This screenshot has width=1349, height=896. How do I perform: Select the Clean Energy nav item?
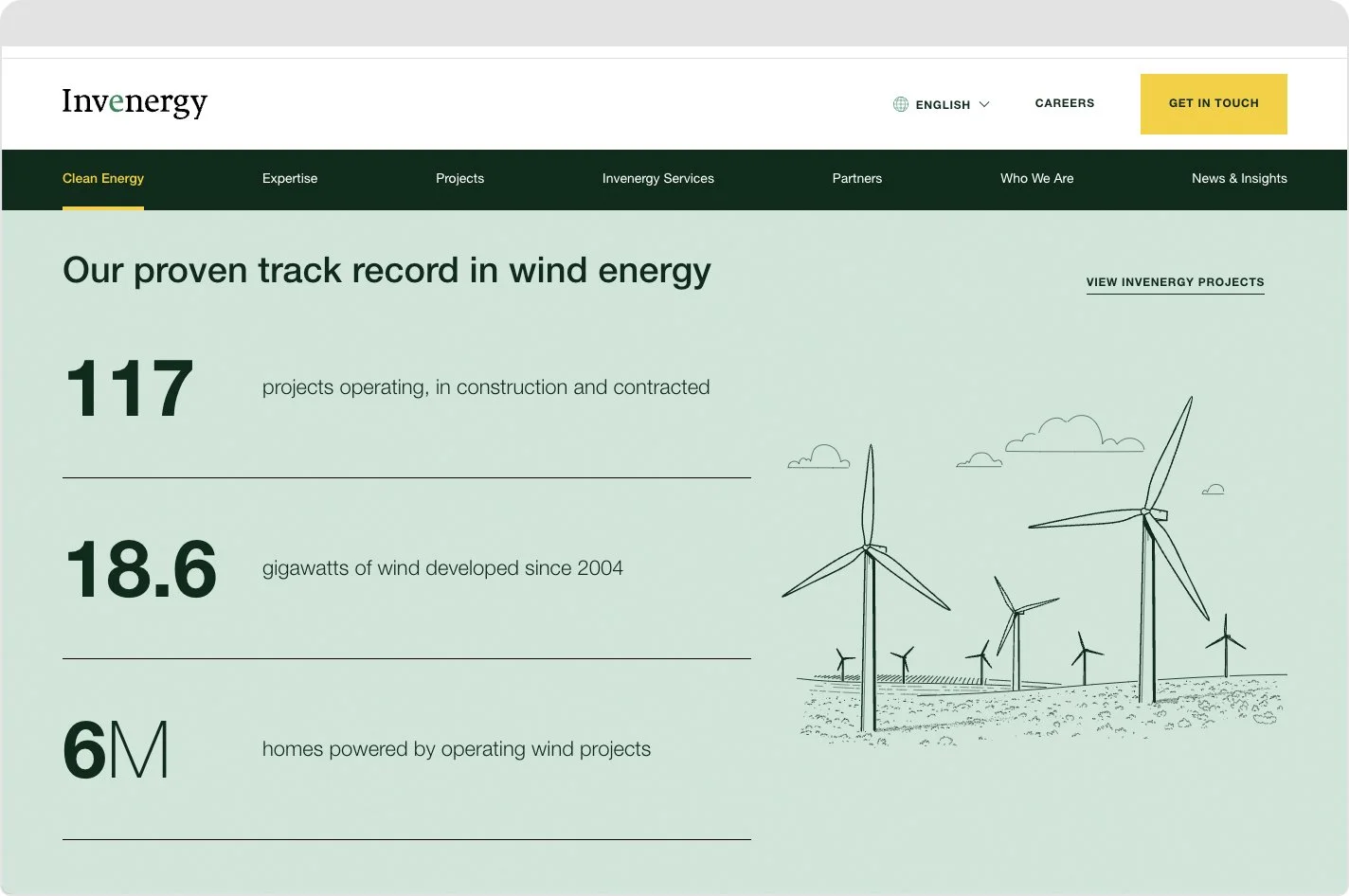(103, 178)
